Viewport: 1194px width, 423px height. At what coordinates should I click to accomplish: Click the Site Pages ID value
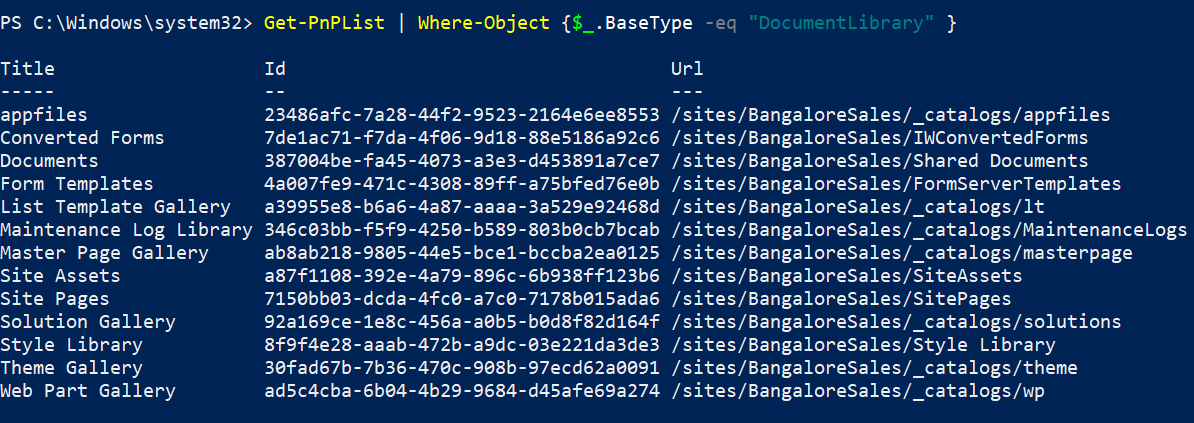click(462, 299)
